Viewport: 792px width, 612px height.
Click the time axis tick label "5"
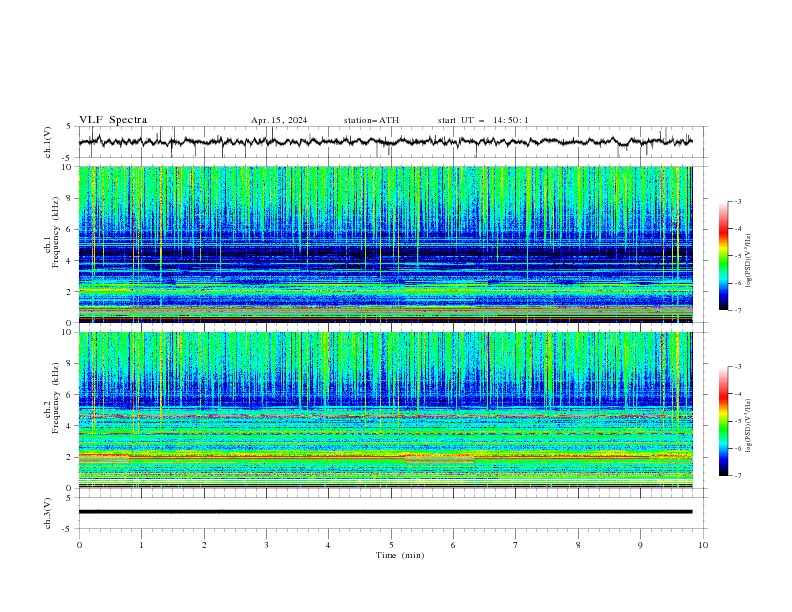click(391, 545)
